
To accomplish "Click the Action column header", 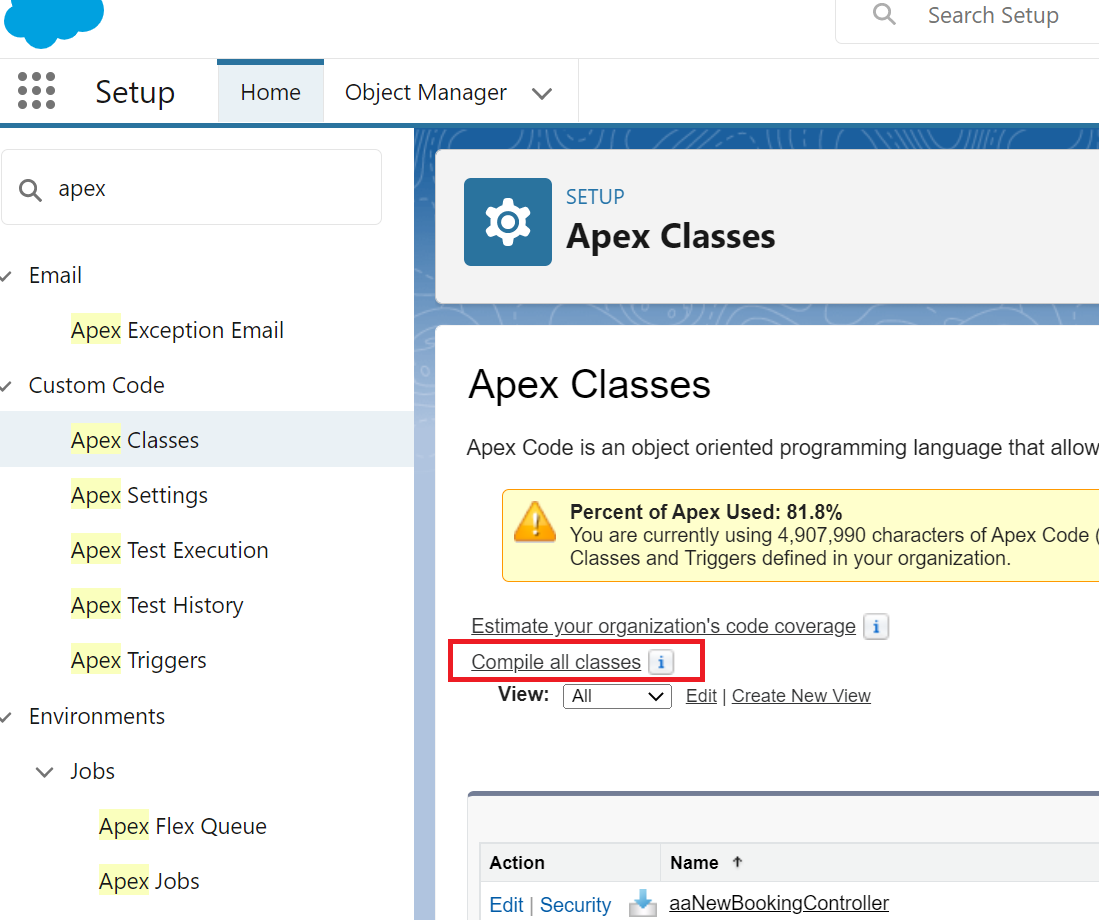I will [517, 862].
